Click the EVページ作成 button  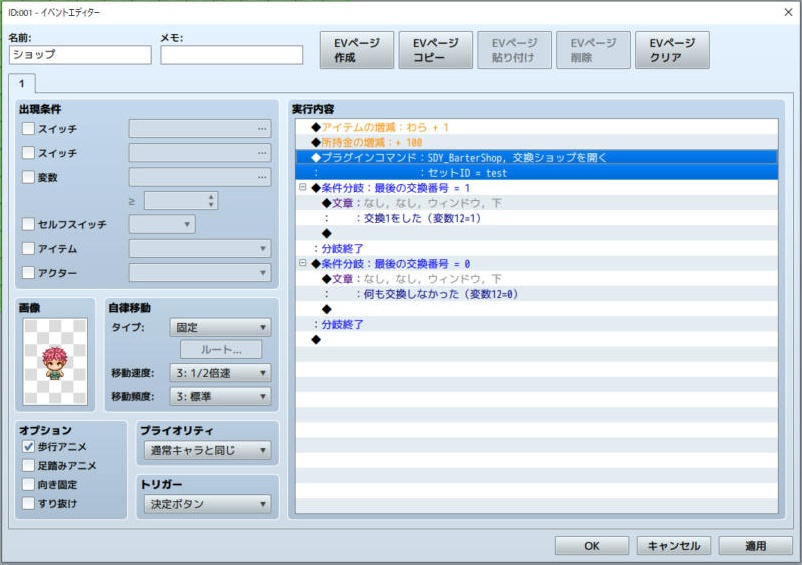357,50
